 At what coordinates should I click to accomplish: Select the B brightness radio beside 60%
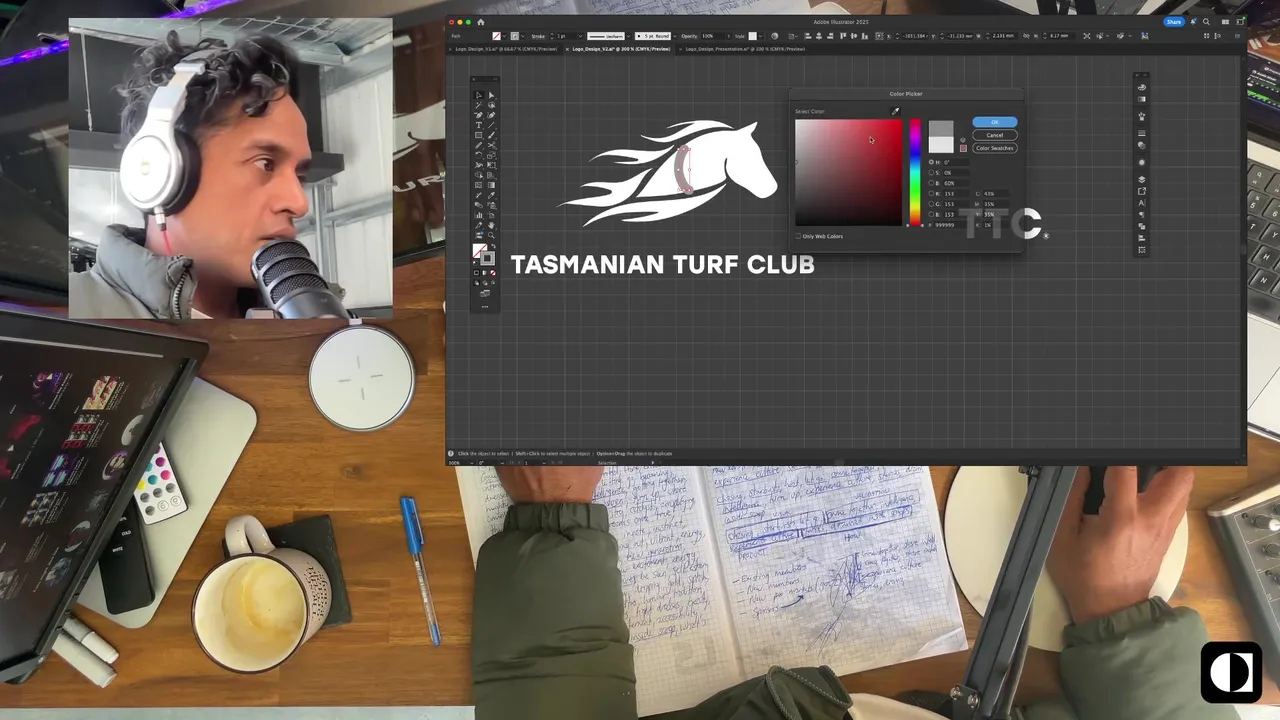(931, 183)
